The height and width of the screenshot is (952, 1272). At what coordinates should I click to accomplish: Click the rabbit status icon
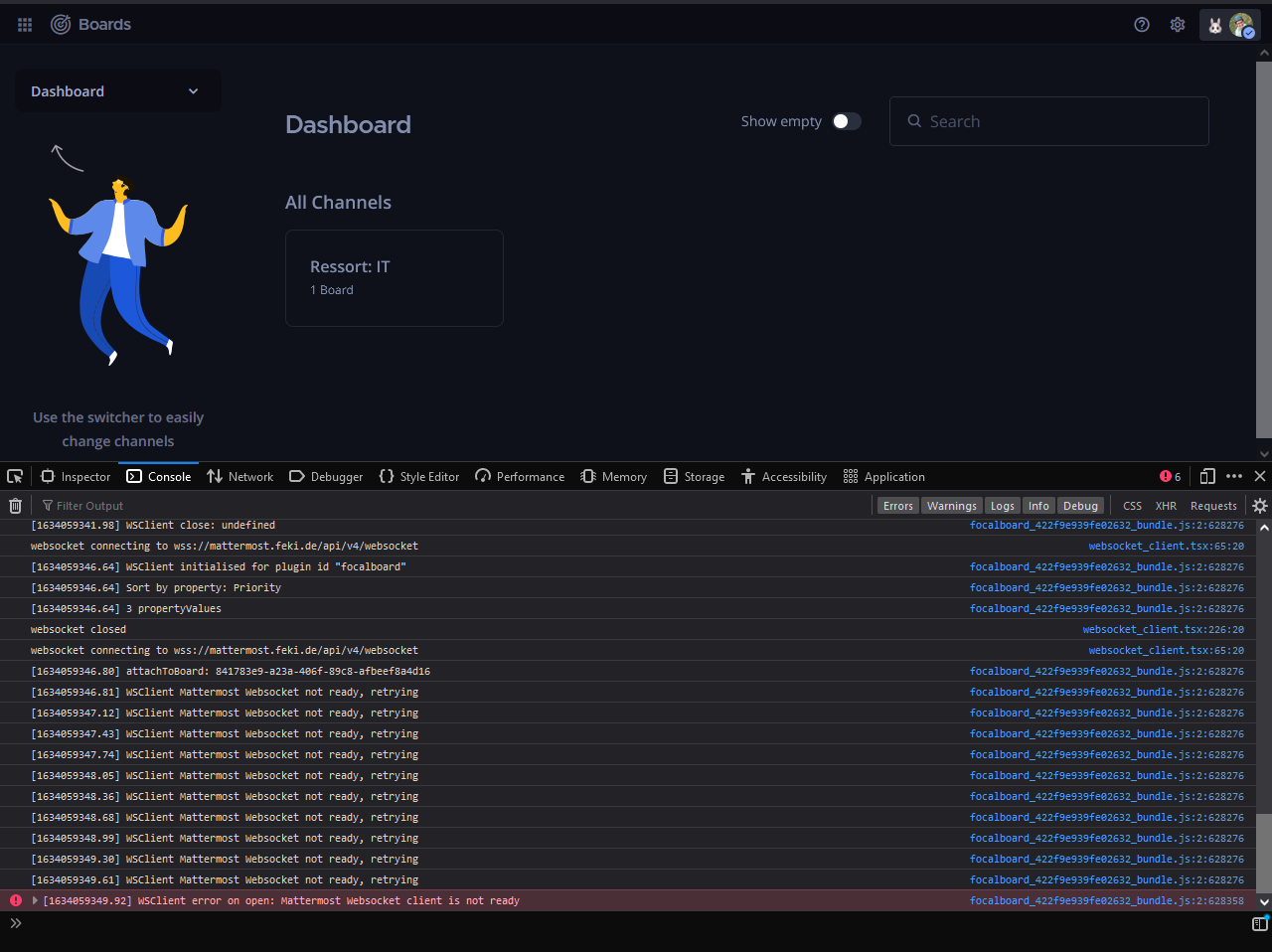(x=1214, y=26)
